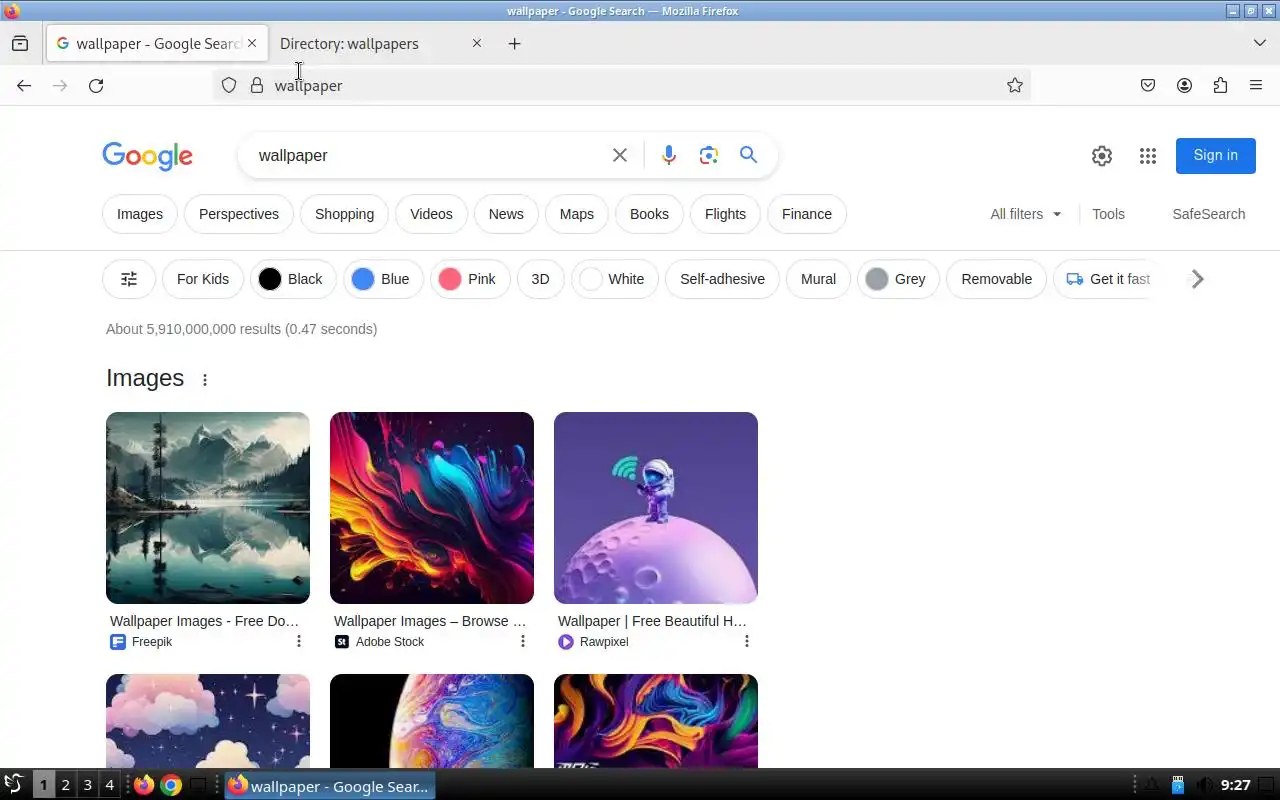
Task: Open Google quick settings gear
Action: (x=1102, y=156)
